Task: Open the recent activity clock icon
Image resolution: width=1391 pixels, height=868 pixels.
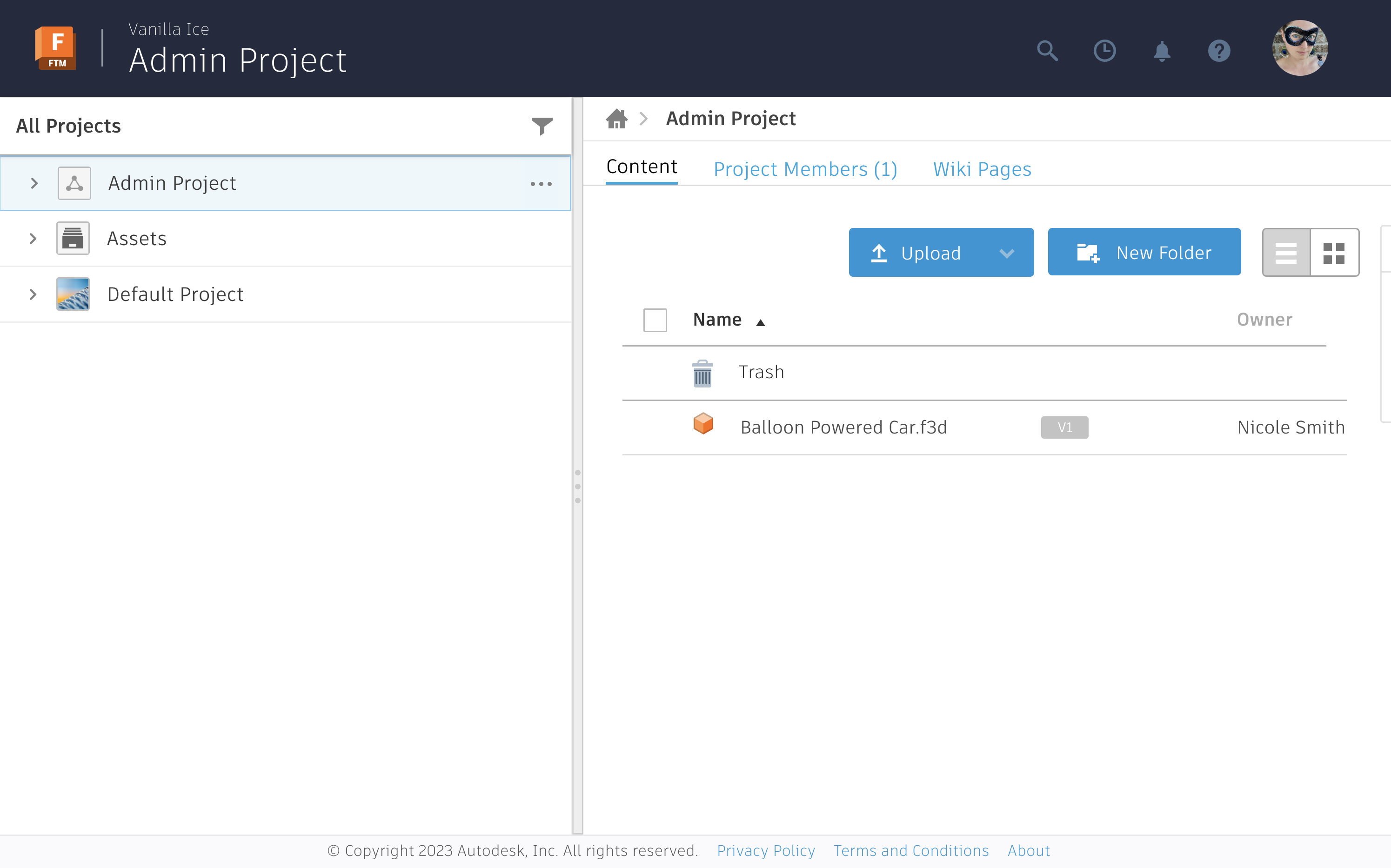Action: point(1104,51)
